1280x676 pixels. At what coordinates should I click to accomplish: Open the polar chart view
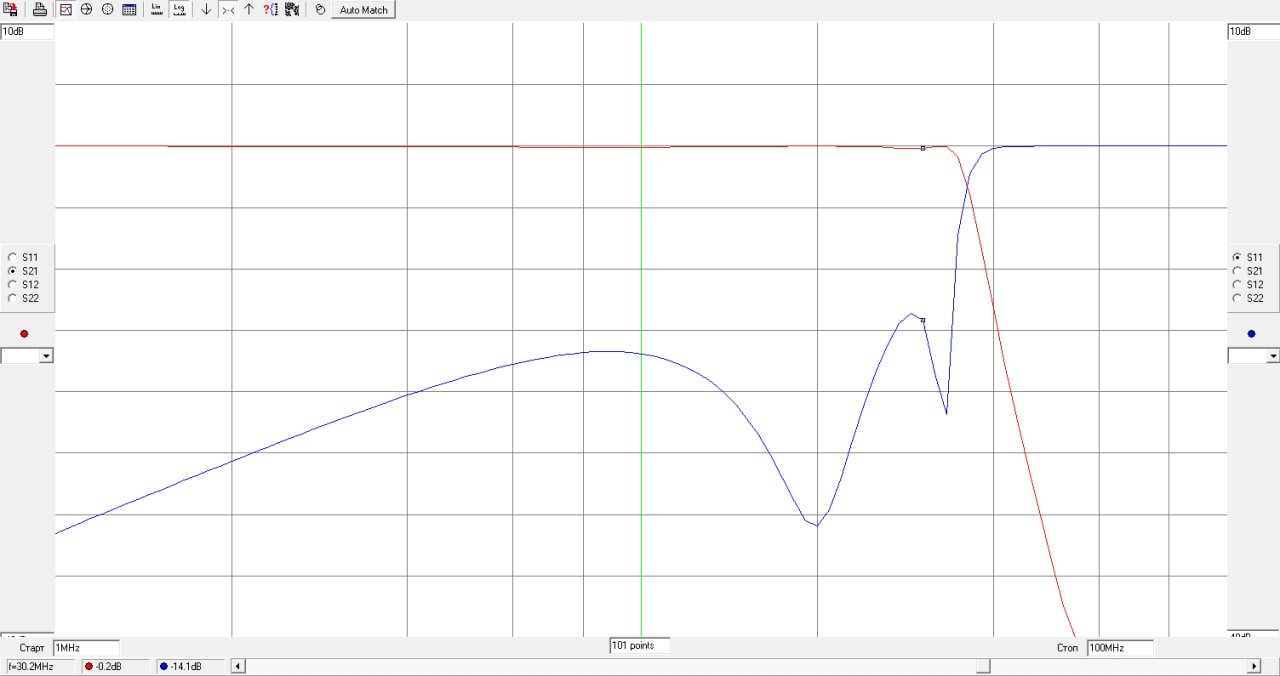(x=107, y=10)
